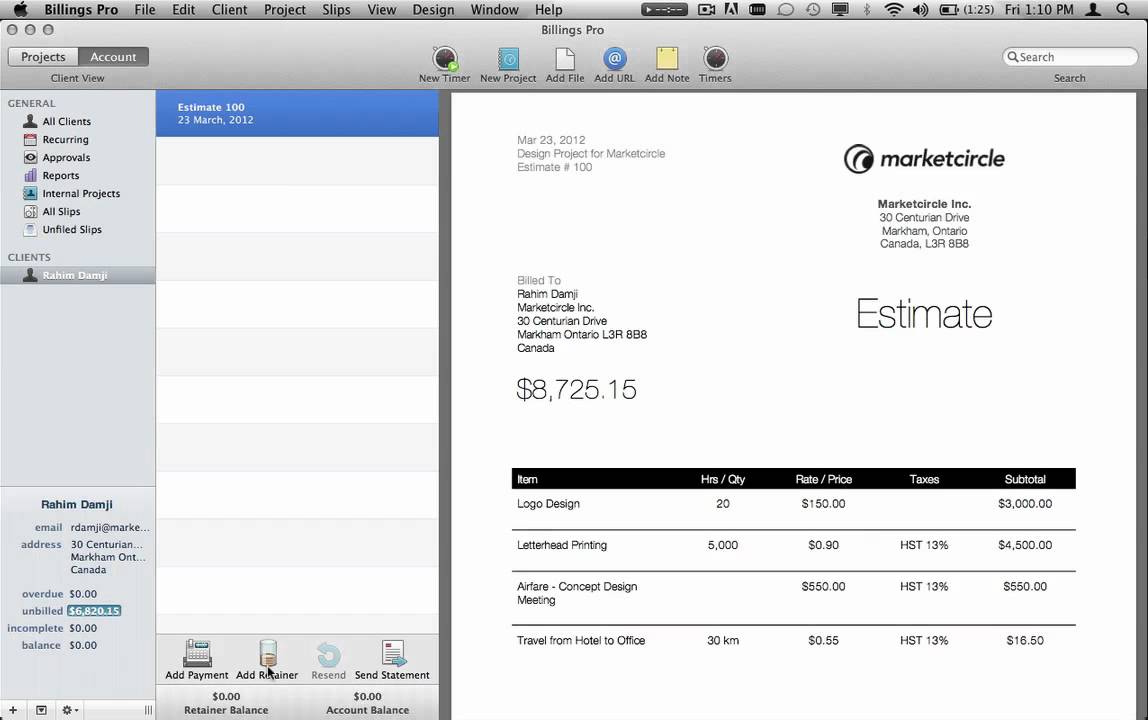Viewport: 1148px width, 720px height.
Task: Open the Slips menu
Action: pyautogui.click(x=336, y=10)
